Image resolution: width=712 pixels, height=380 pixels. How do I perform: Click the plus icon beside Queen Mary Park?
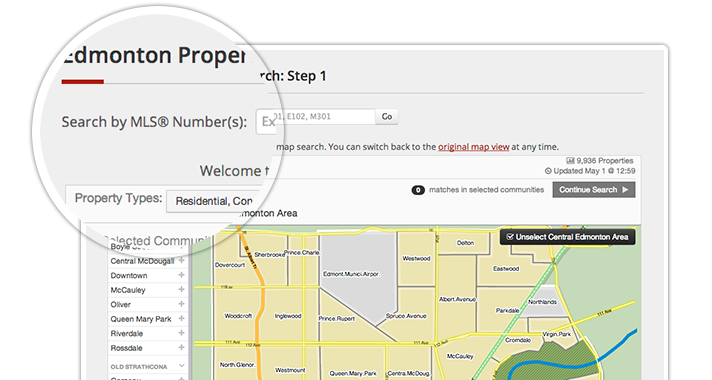(181, 319)
